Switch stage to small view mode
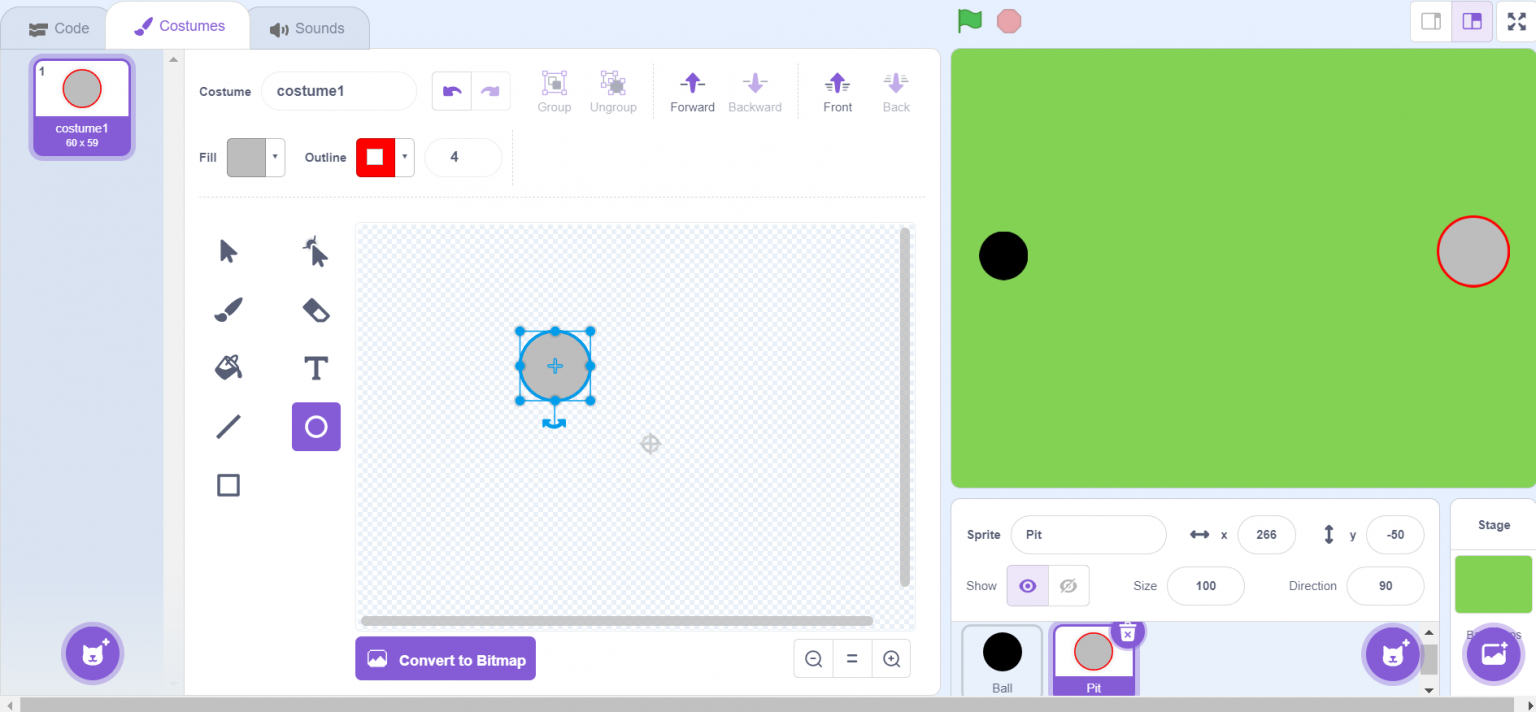Viewport: 1536px width, 712px height. [1430, 20]
